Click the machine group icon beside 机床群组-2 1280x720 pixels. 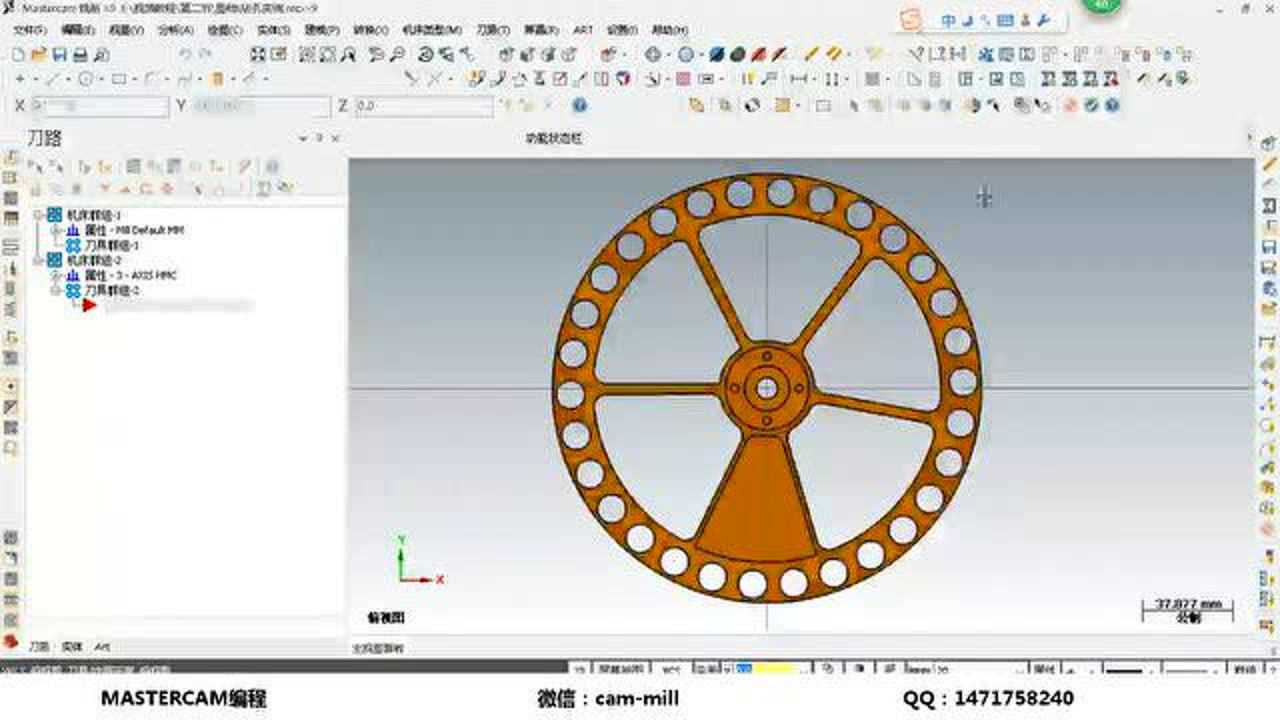tap(55, 258)
